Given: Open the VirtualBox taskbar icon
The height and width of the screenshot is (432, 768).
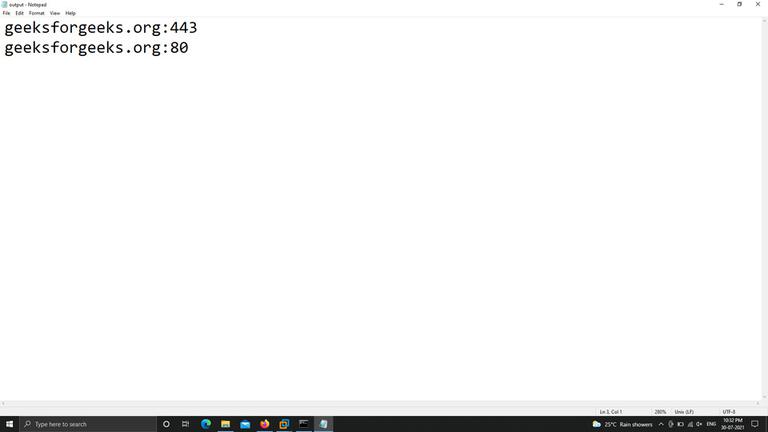Looking at the screenshot, I should (284, 424).
